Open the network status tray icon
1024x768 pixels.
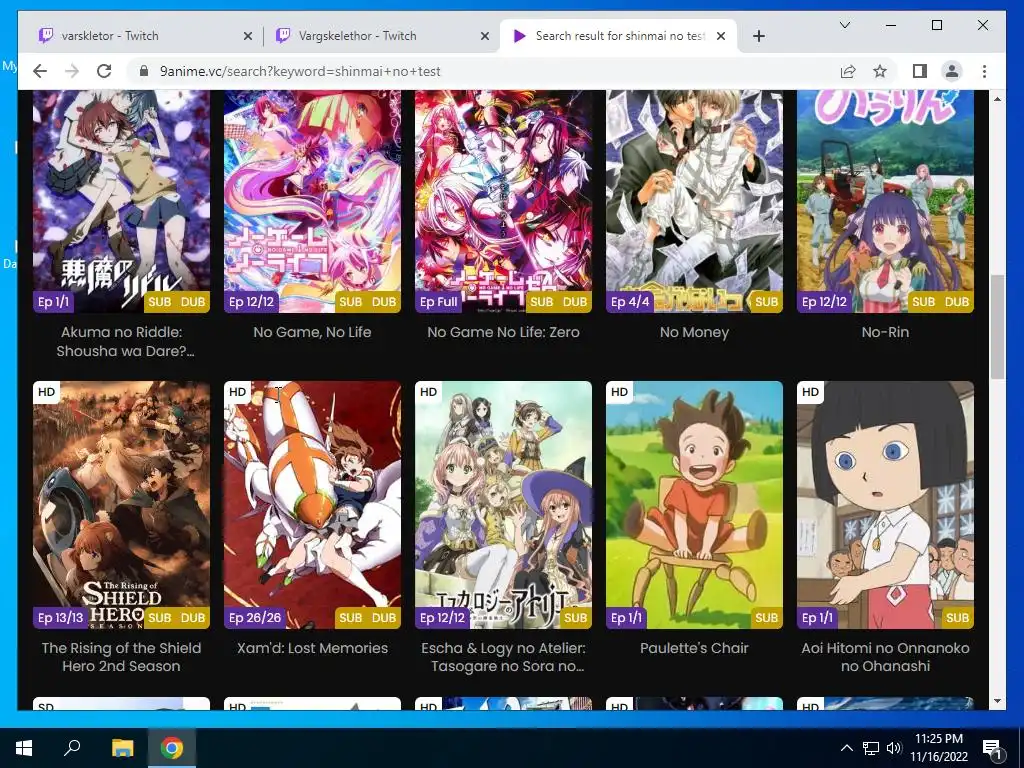click(871, 748)
